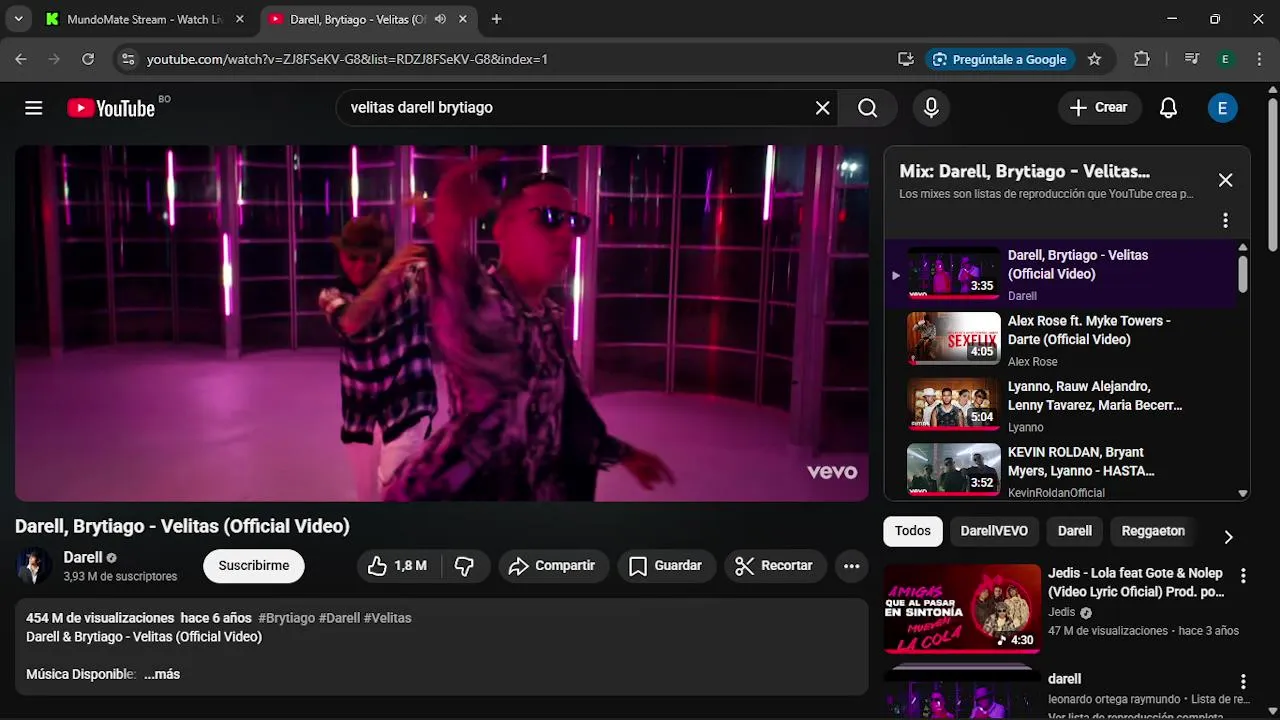
Task: Click Pregúntale a Google button
Action: (999, 59)
